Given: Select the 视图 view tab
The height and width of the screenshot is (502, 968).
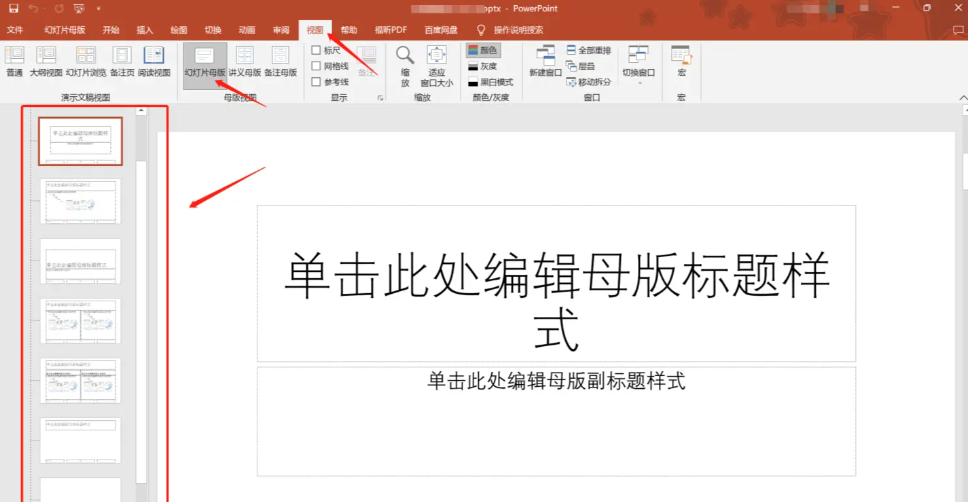Looking at the screenshot, I should pyautogui.click(x=315, y=30).
